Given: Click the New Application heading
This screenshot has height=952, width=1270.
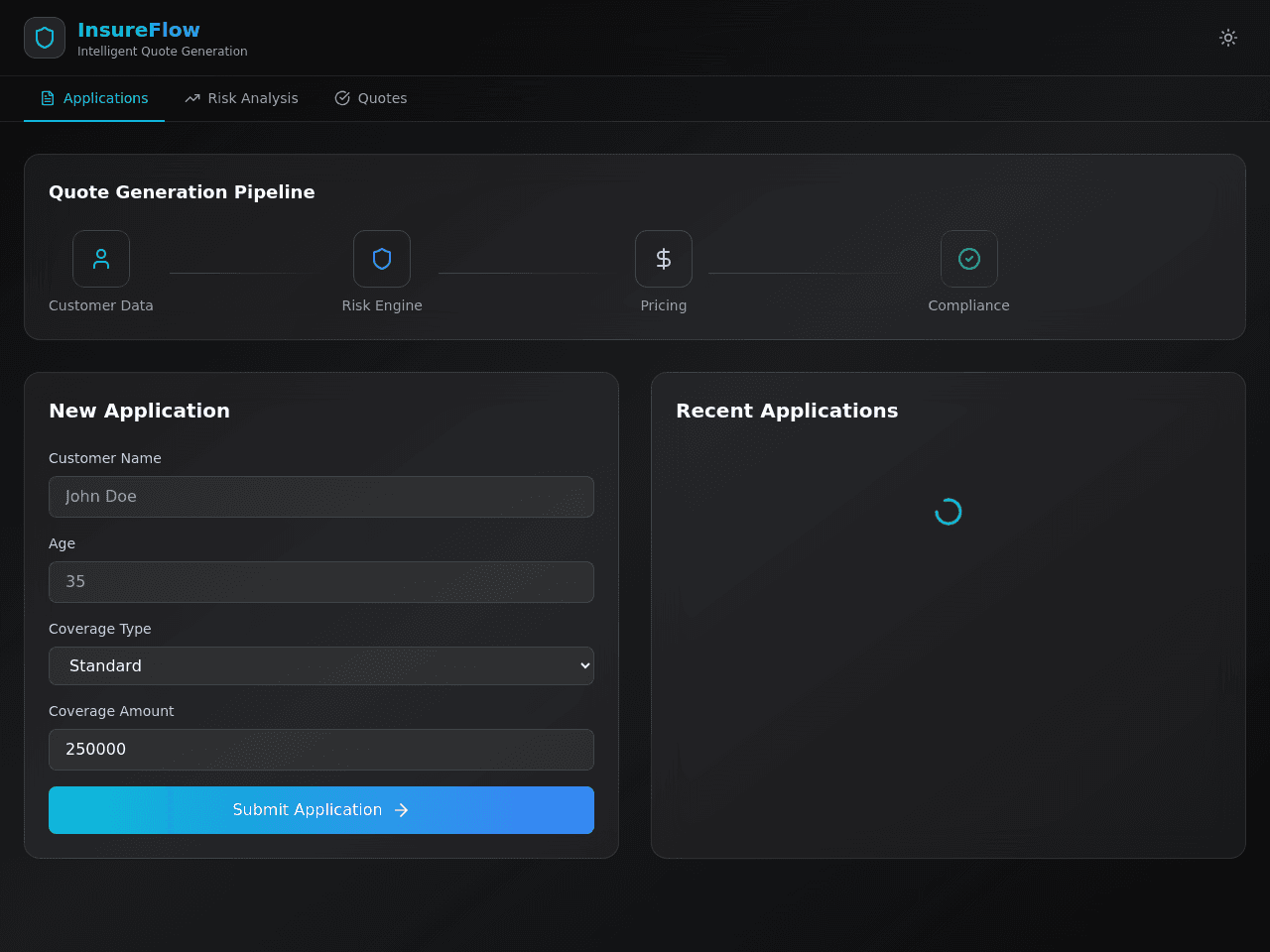Looking at the screenshot, I should (139, 411).
